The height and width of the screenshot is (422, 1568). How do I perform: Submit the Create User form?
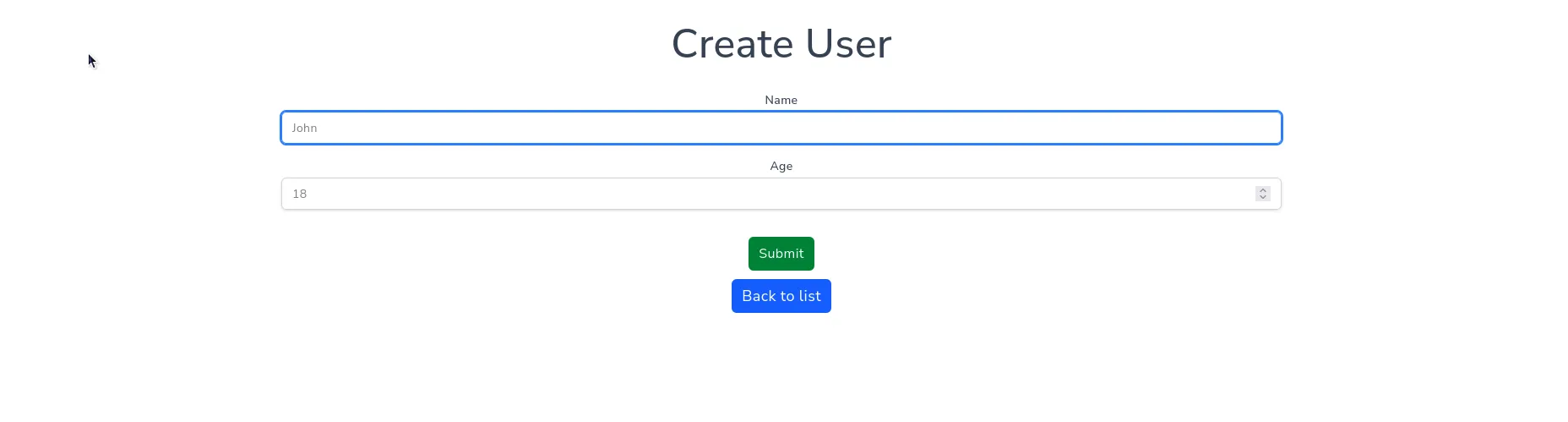coord(781,254)
